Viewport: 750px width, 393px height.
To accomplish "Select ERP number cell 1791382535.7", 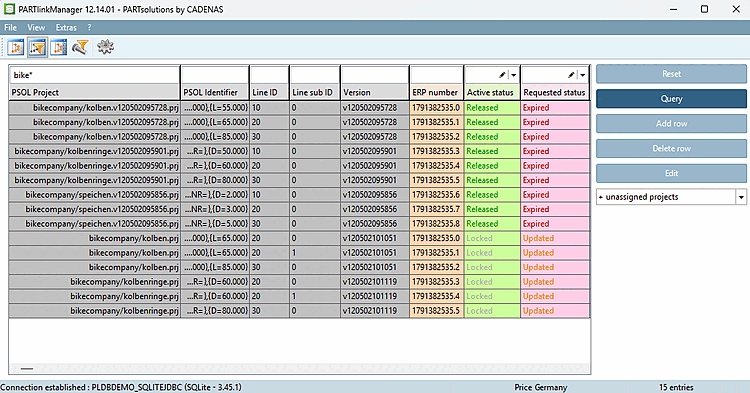I will click(436, 209).
